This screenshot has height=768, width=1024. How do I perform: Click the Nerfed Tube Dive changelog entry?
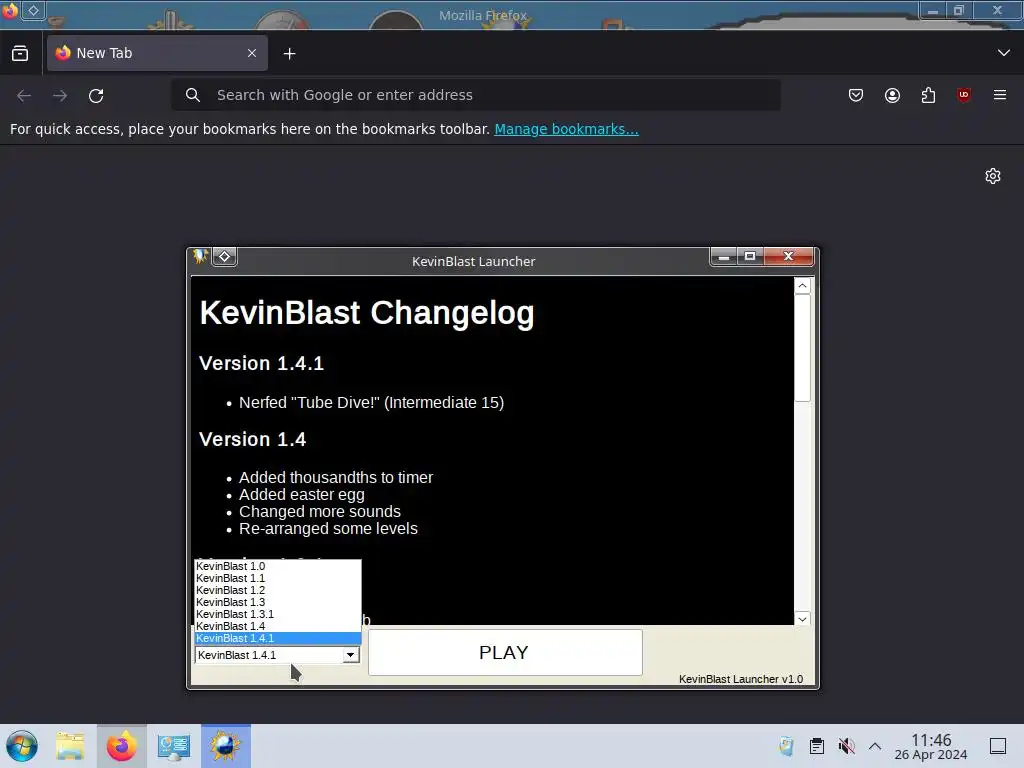tap(372, 402)
